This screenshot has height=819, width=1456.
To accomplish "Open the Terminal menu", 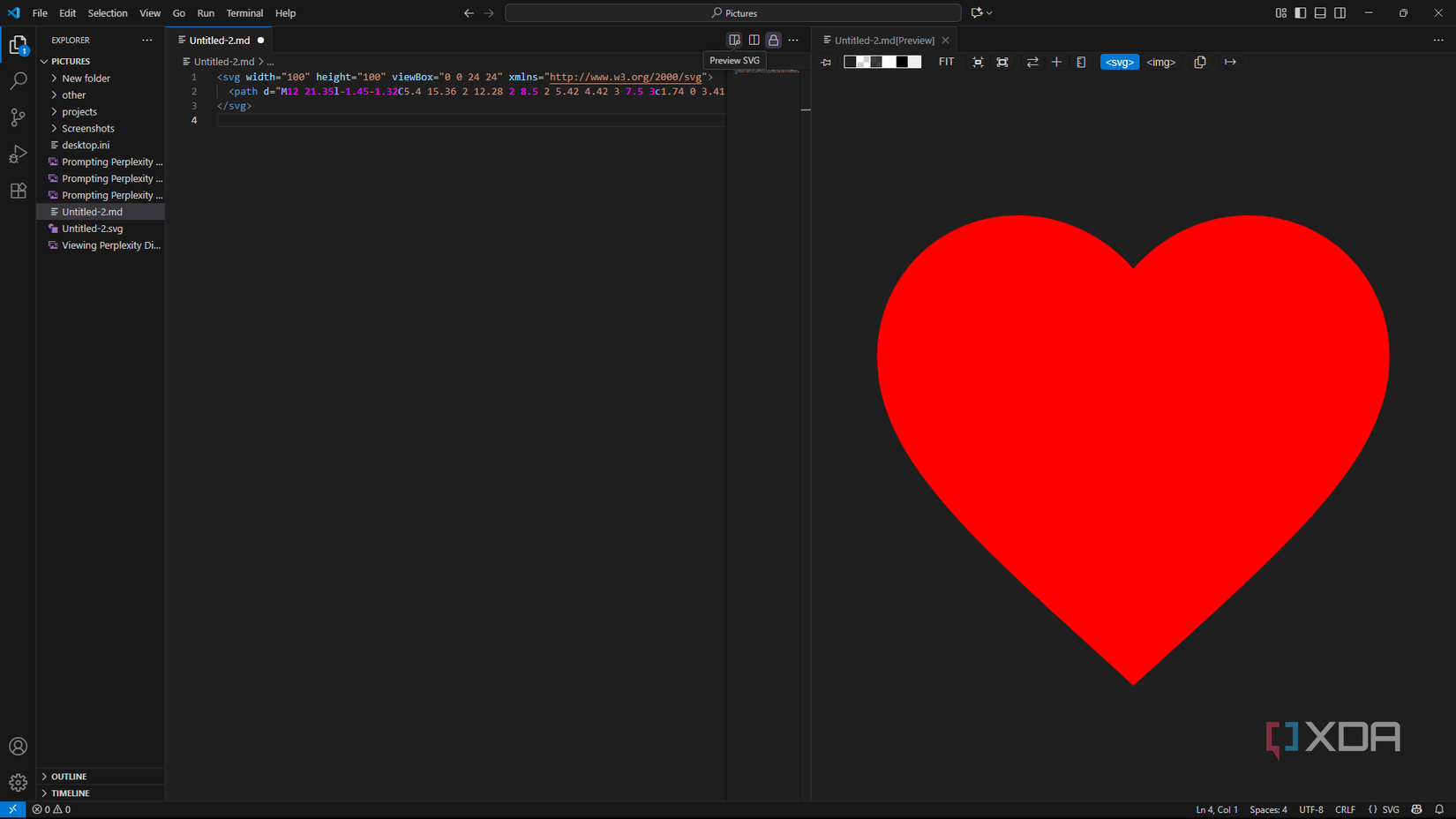I will 244,13.
